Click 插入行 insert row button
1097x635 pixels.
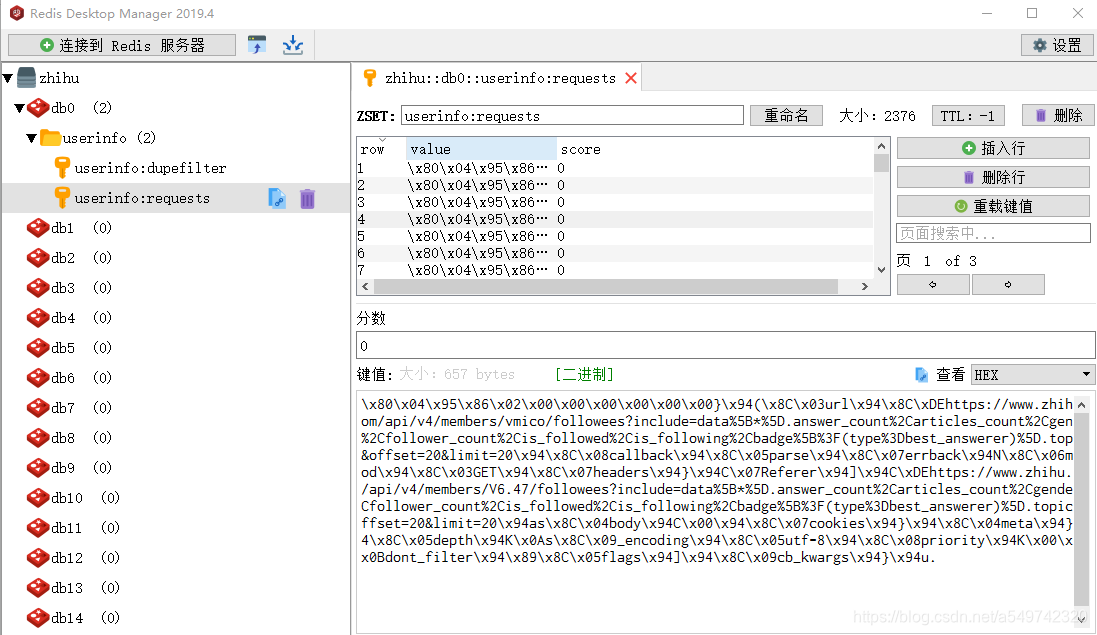993,148
